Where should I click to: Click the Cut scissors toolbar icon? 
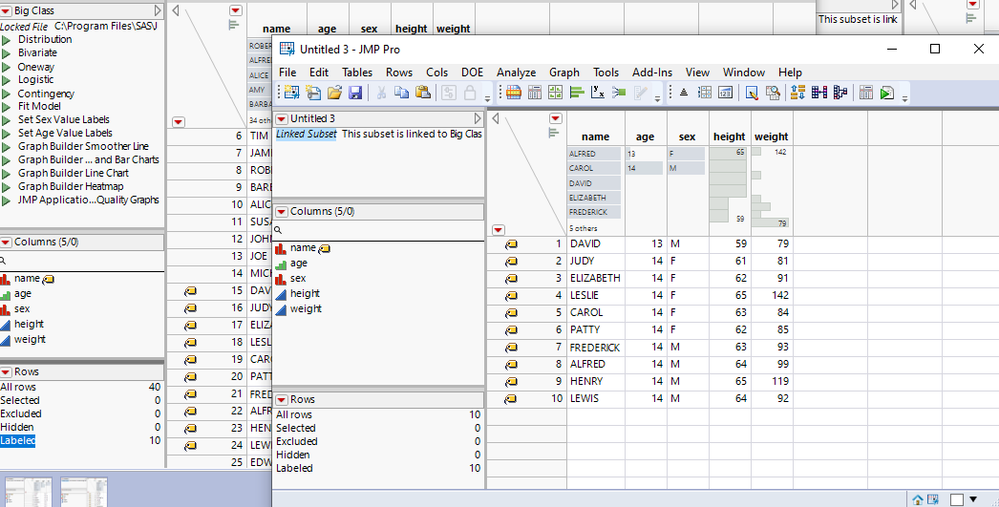coord(381,92)
